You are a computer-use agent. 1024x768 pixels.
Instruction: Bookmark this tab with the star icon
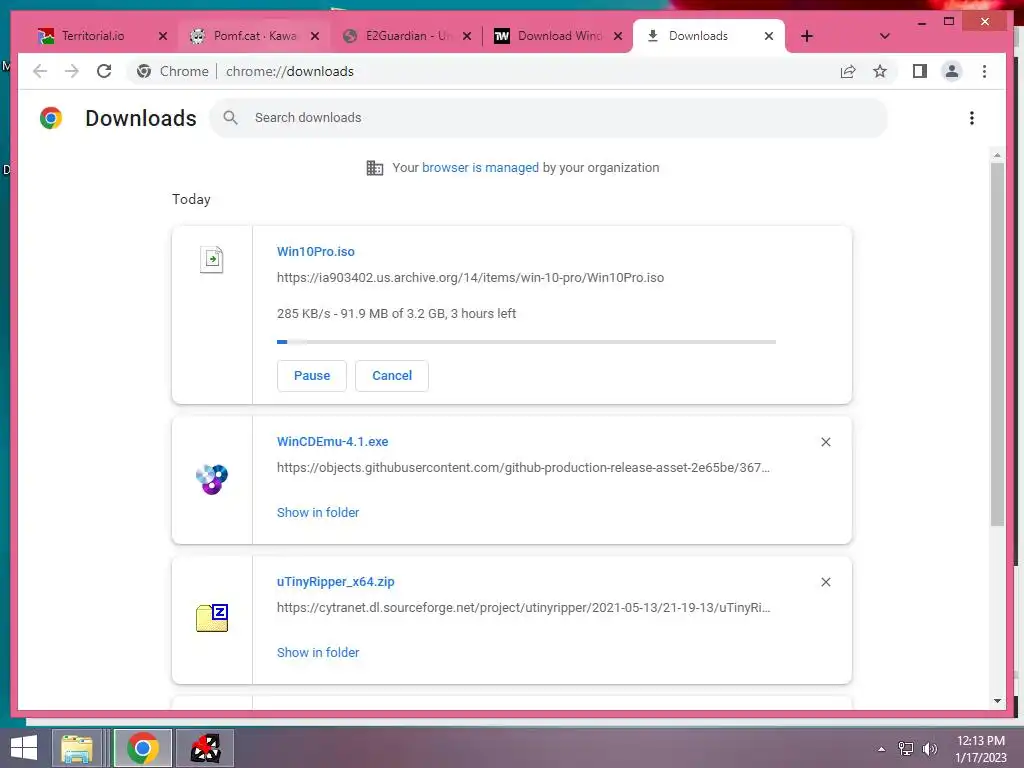[880, 71]
